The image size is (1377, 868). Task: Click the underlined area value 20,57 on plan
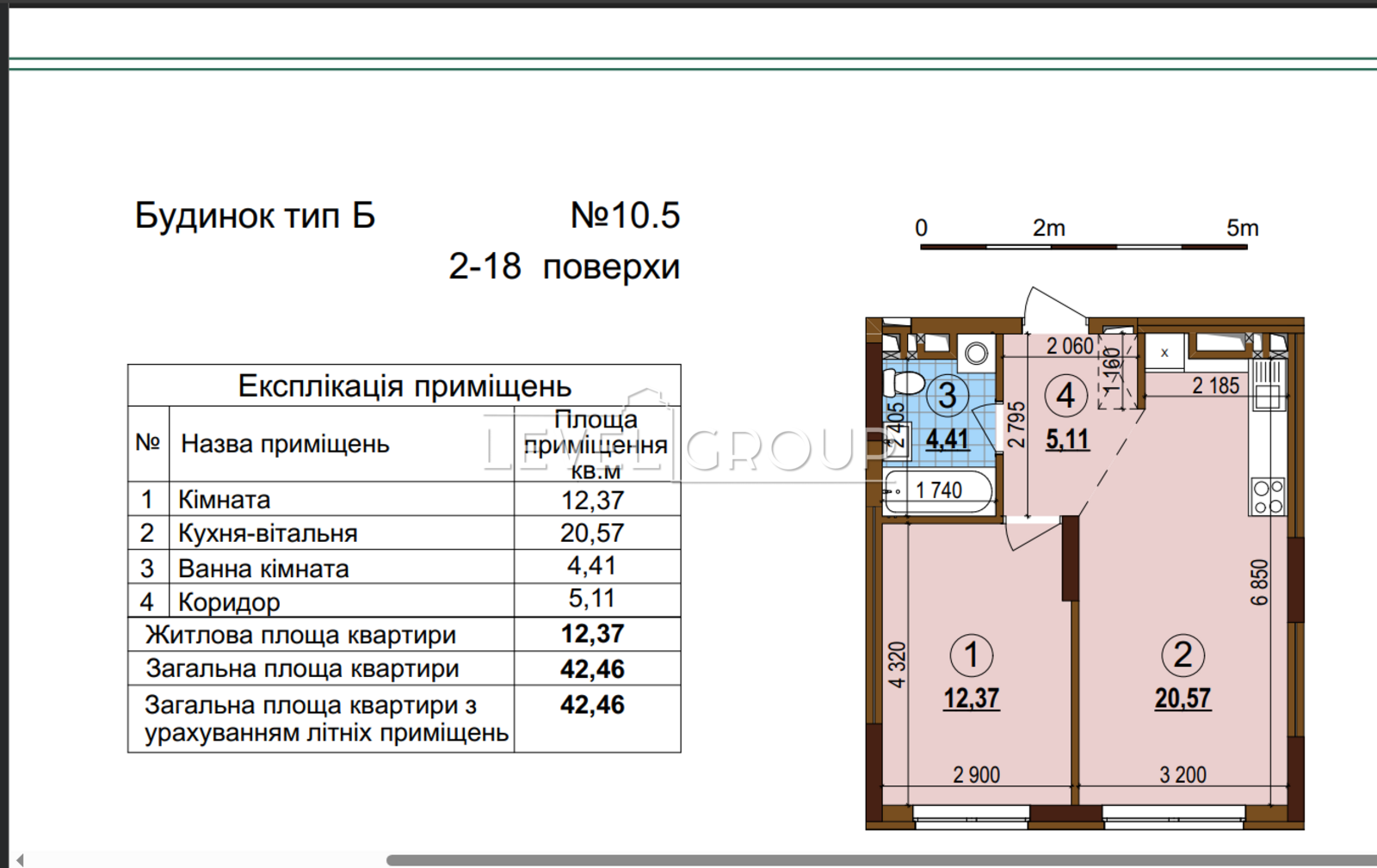pyautogui.click(x=1182, y=699)
